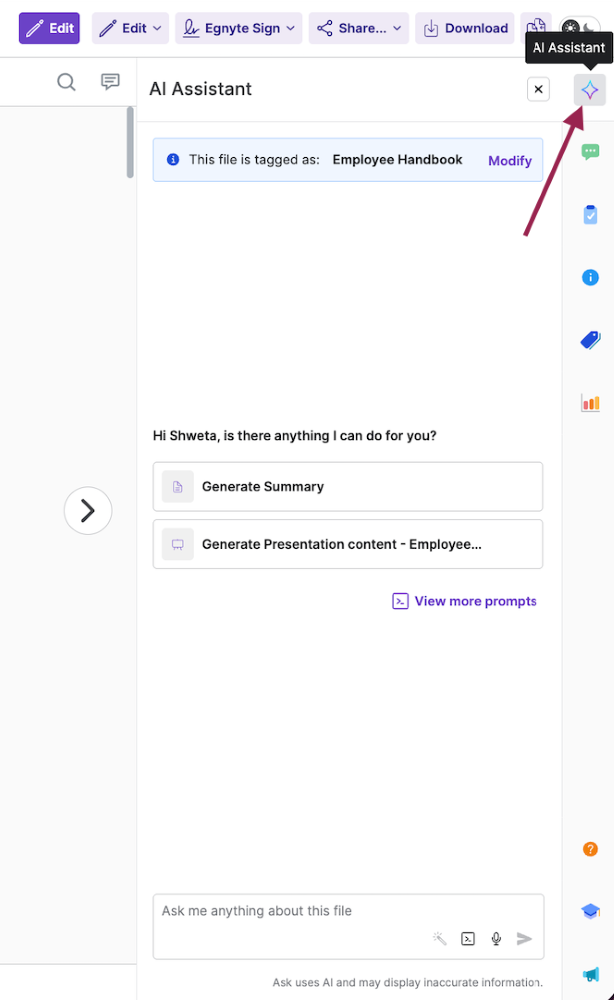The width and height of the screenshot is (614, 1000).
Task: Open the tasks clipboard sidebar icon
Action: (x=590, y=214)
